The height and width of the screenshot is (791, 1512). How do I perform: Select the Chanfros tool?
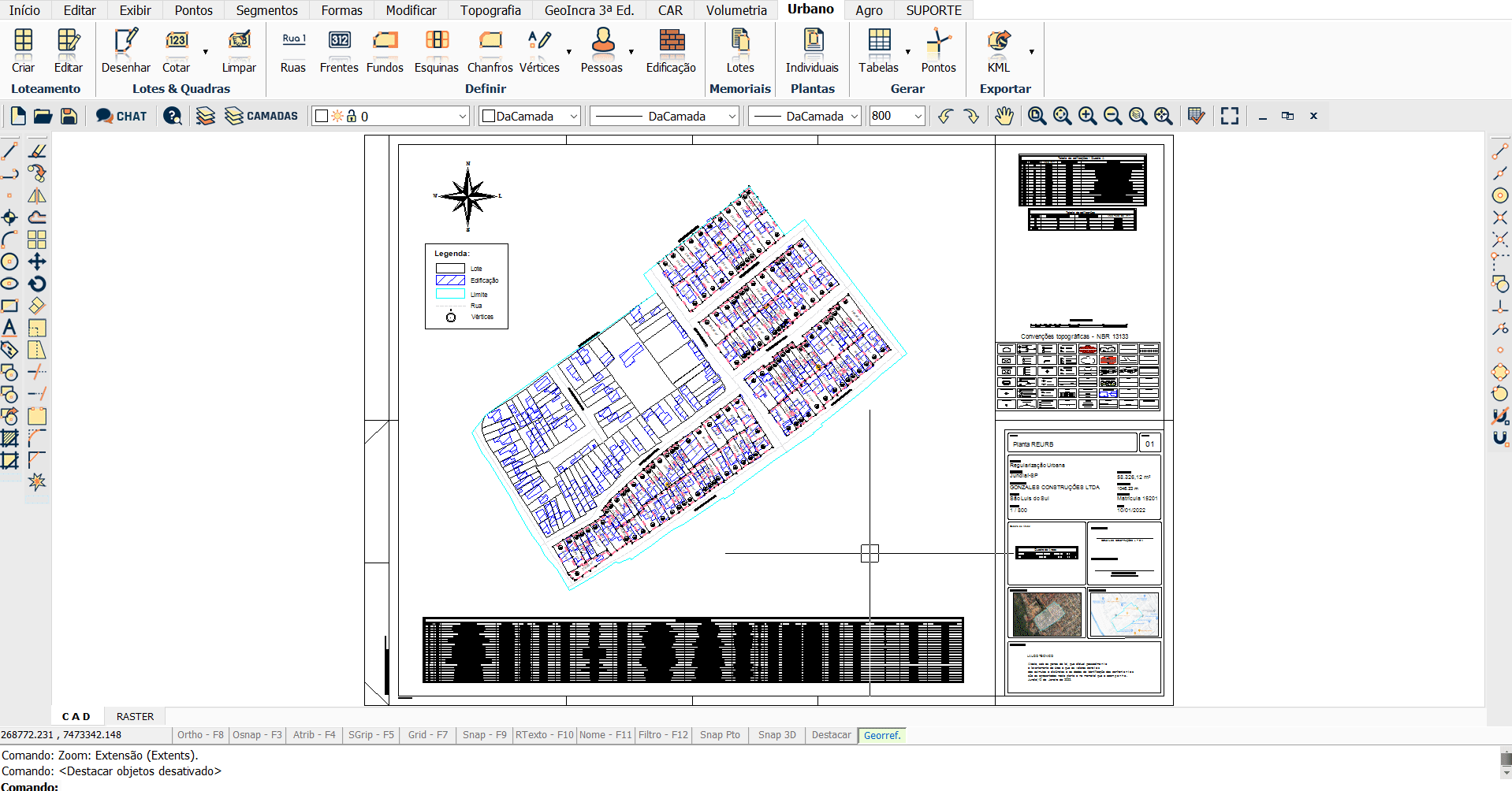490,50
